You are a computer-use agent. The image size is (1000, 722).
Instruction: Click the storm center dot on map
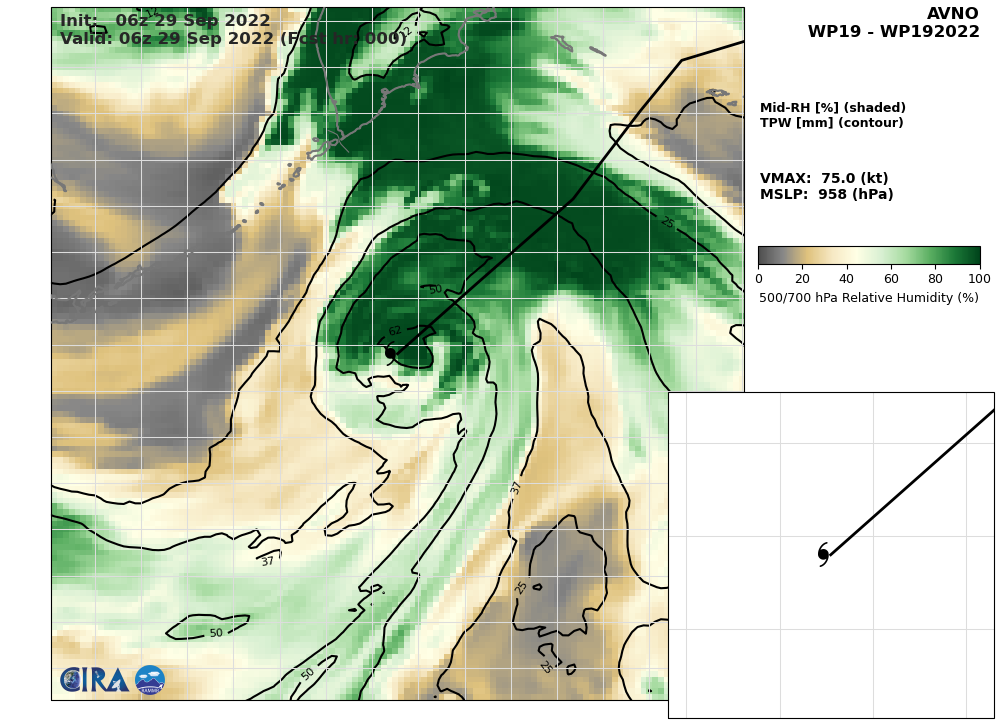tap(390, 353)
